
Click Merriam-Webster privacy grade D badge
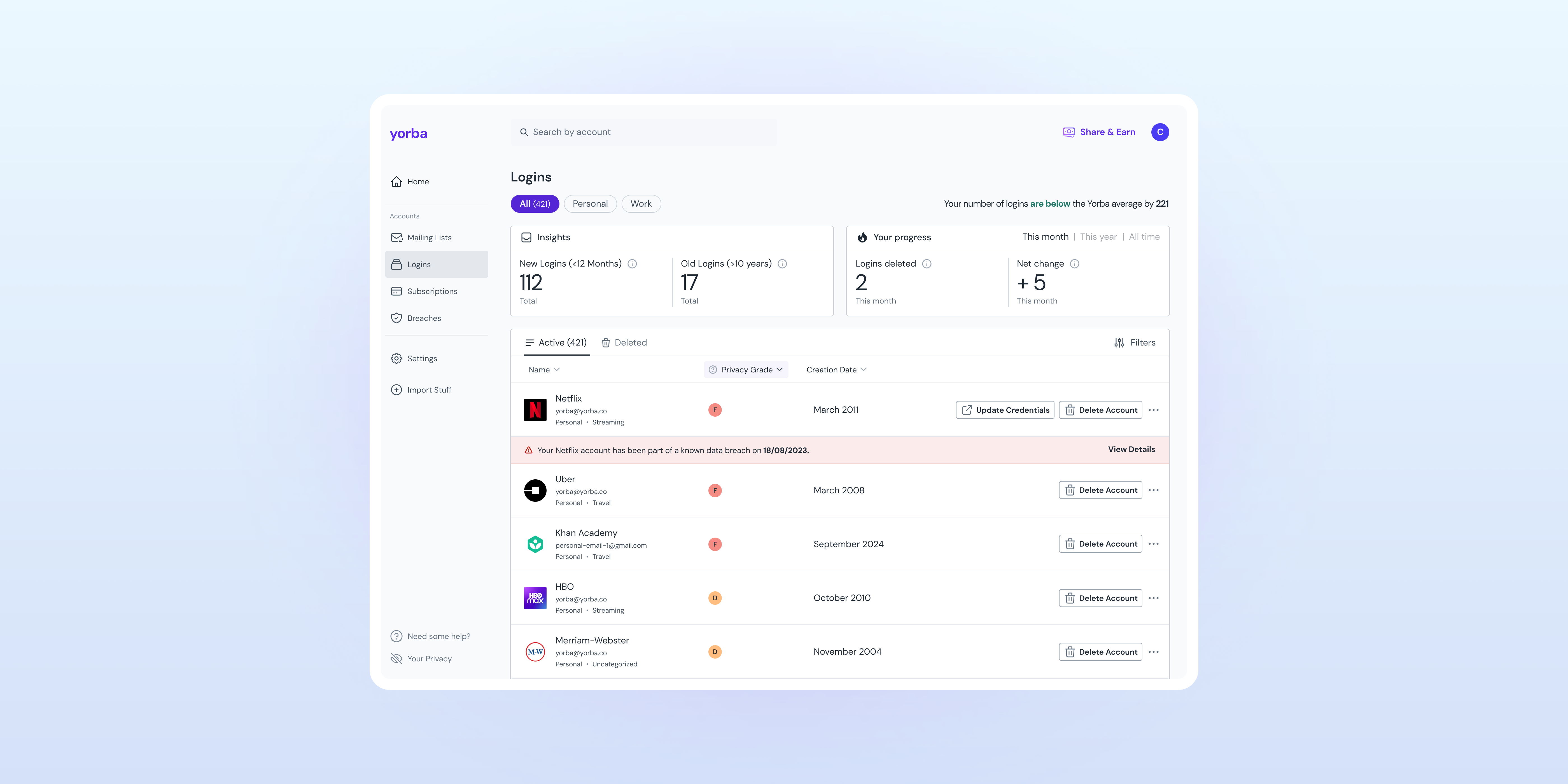click(x=715, y=652)
